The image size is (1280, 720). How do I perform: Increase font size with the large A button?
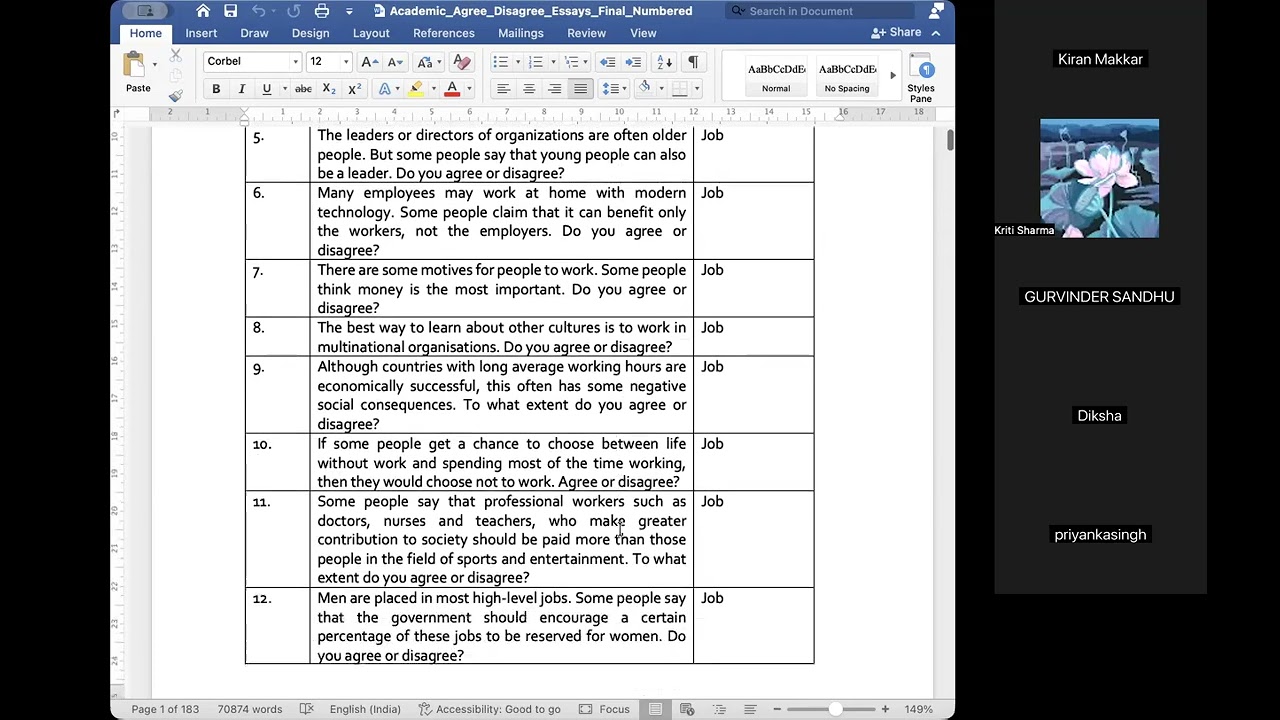click(x=369, y=62)
